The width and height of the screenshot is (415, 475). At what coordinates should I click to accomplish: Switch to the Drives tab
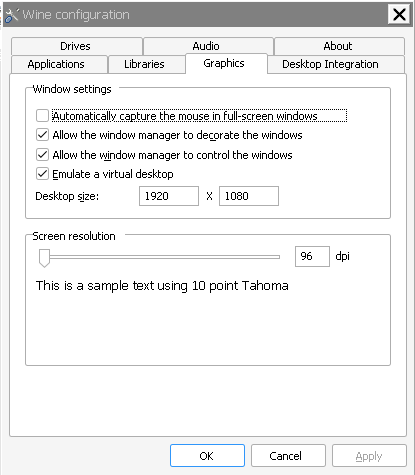77,46
